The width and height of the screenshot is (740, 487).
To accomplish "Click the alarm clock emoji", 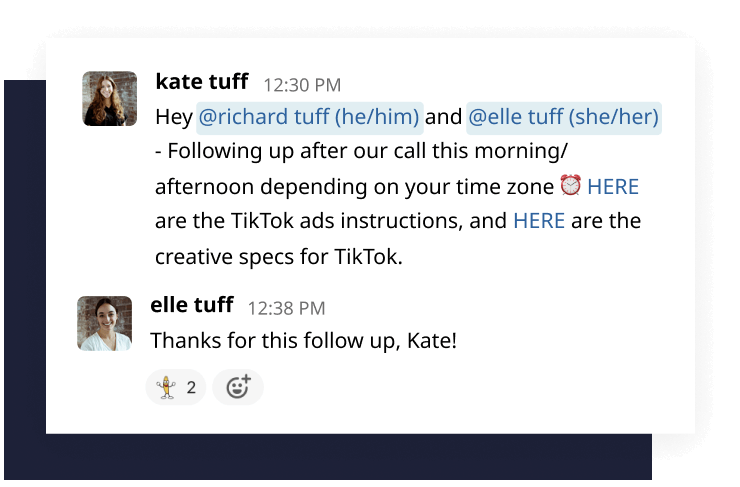I will pos(571,185).
